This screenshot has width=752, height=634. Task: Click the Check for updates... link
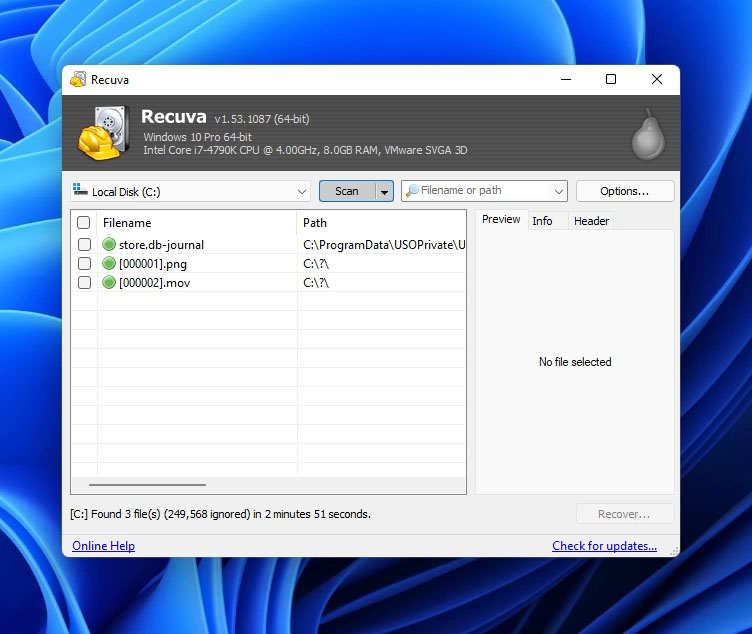[x=604, y=546]
